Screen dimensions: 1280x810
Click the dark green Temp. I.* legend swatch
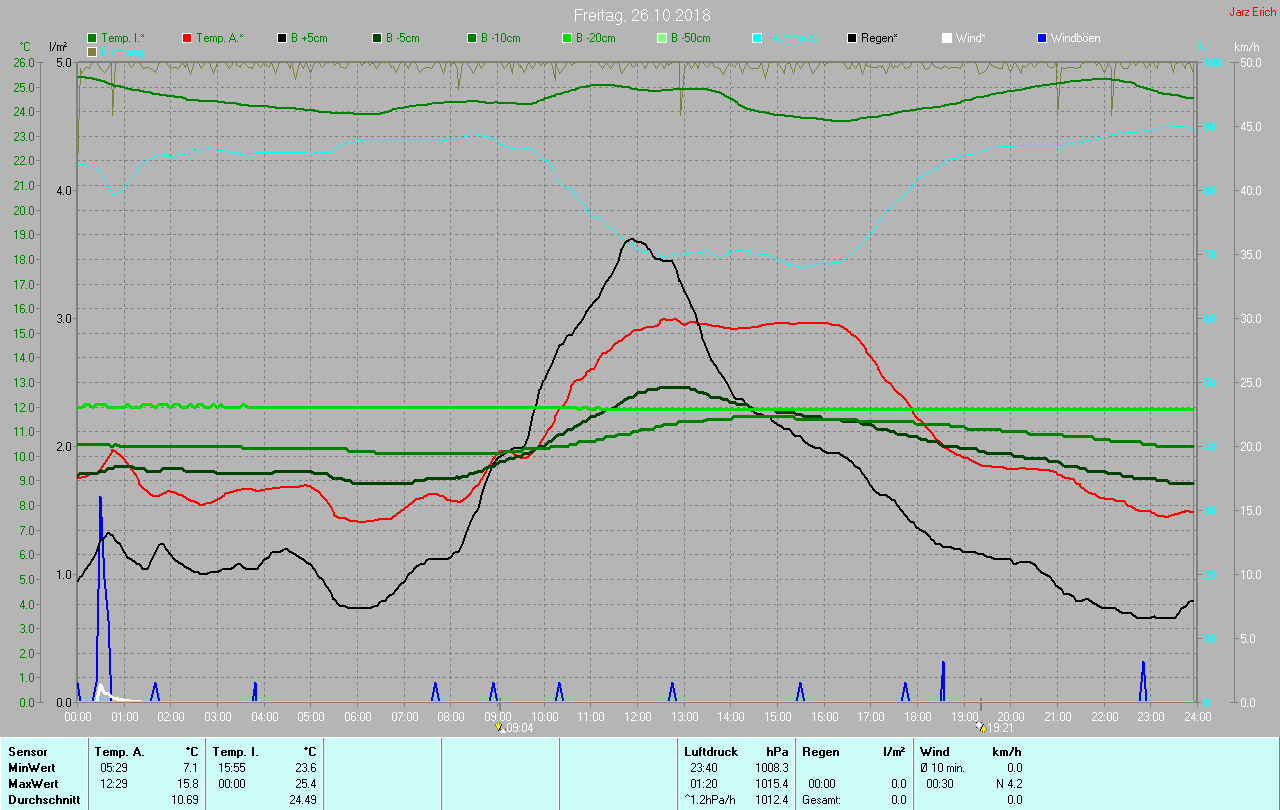[93, 38]
